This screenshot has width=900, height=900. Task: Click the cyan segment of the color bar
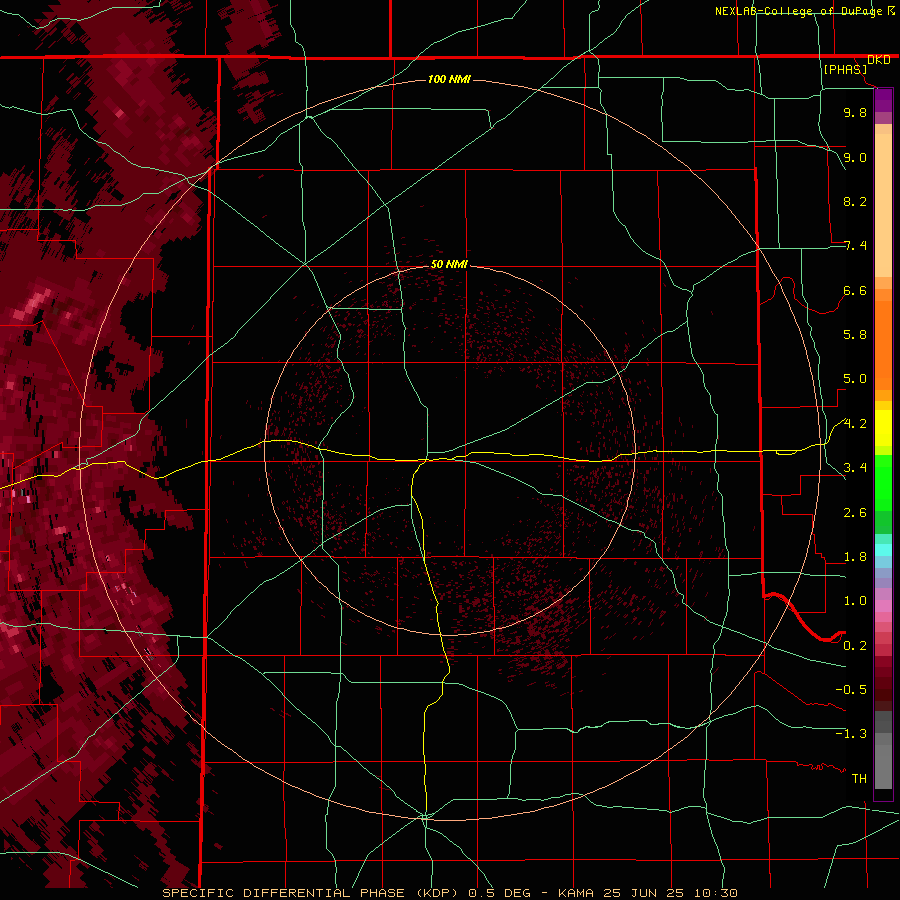(x=883, y=550)
